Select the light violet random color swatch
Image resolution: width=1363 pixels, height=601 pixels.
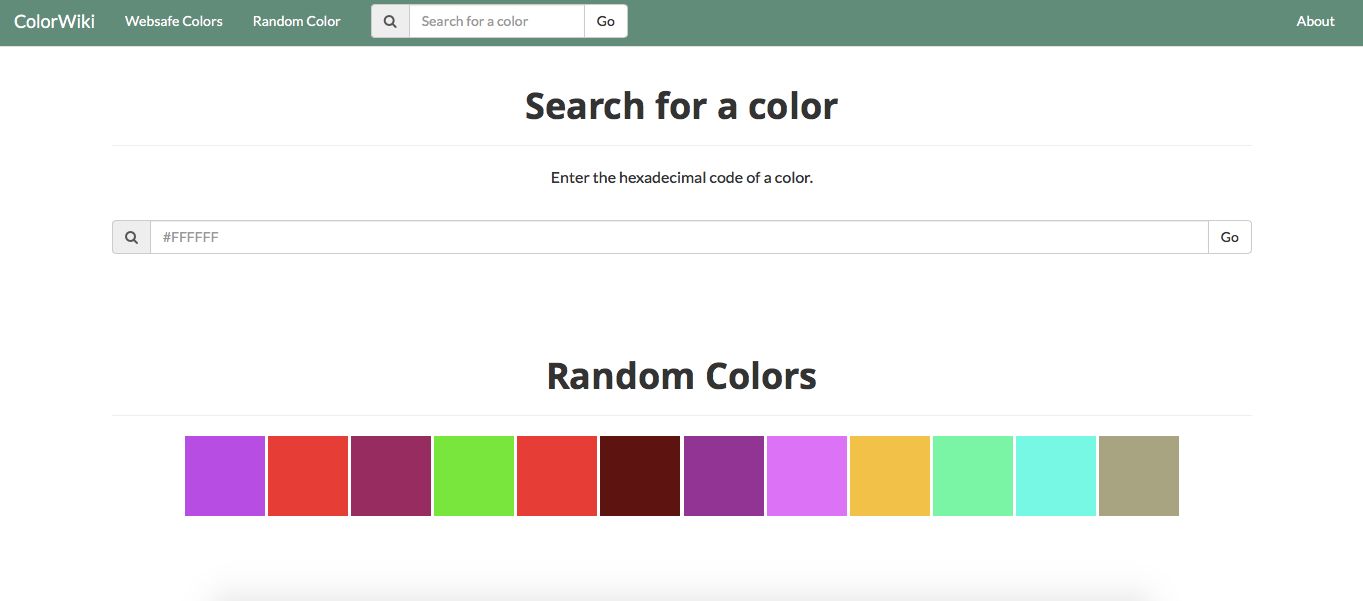pyautogui.click(x=807, y=476)
